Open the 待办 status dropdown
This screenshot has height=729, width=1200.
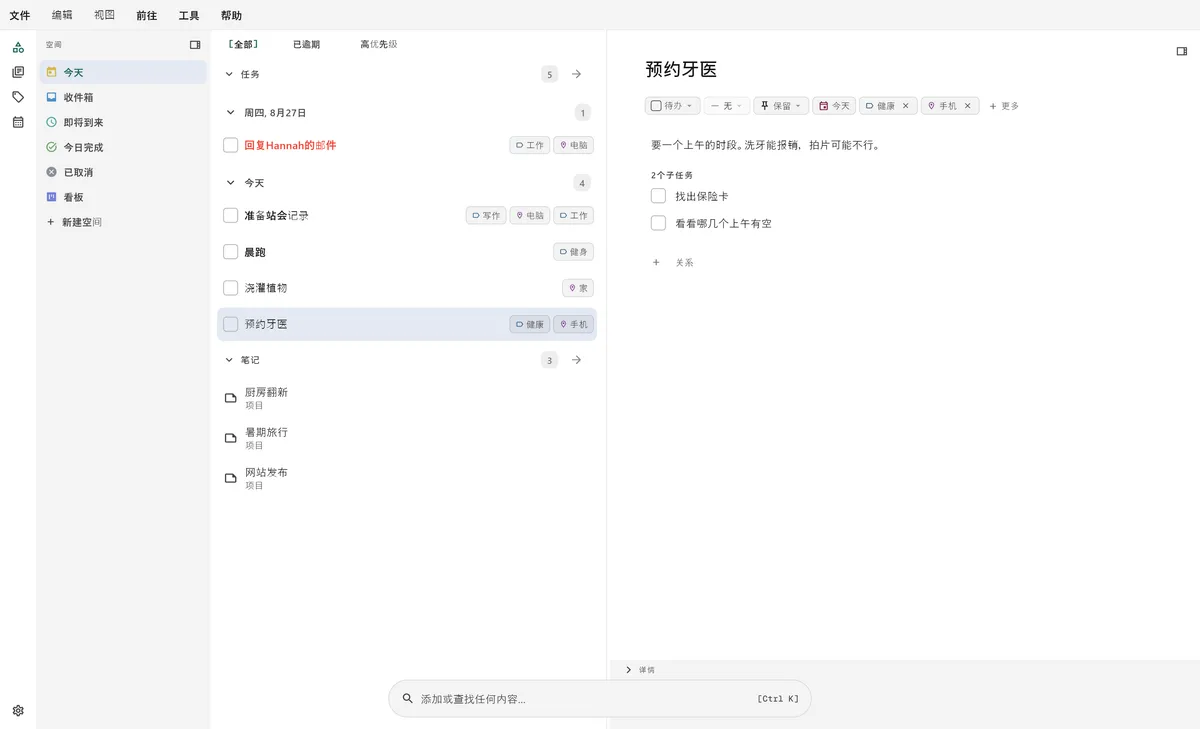672,106
